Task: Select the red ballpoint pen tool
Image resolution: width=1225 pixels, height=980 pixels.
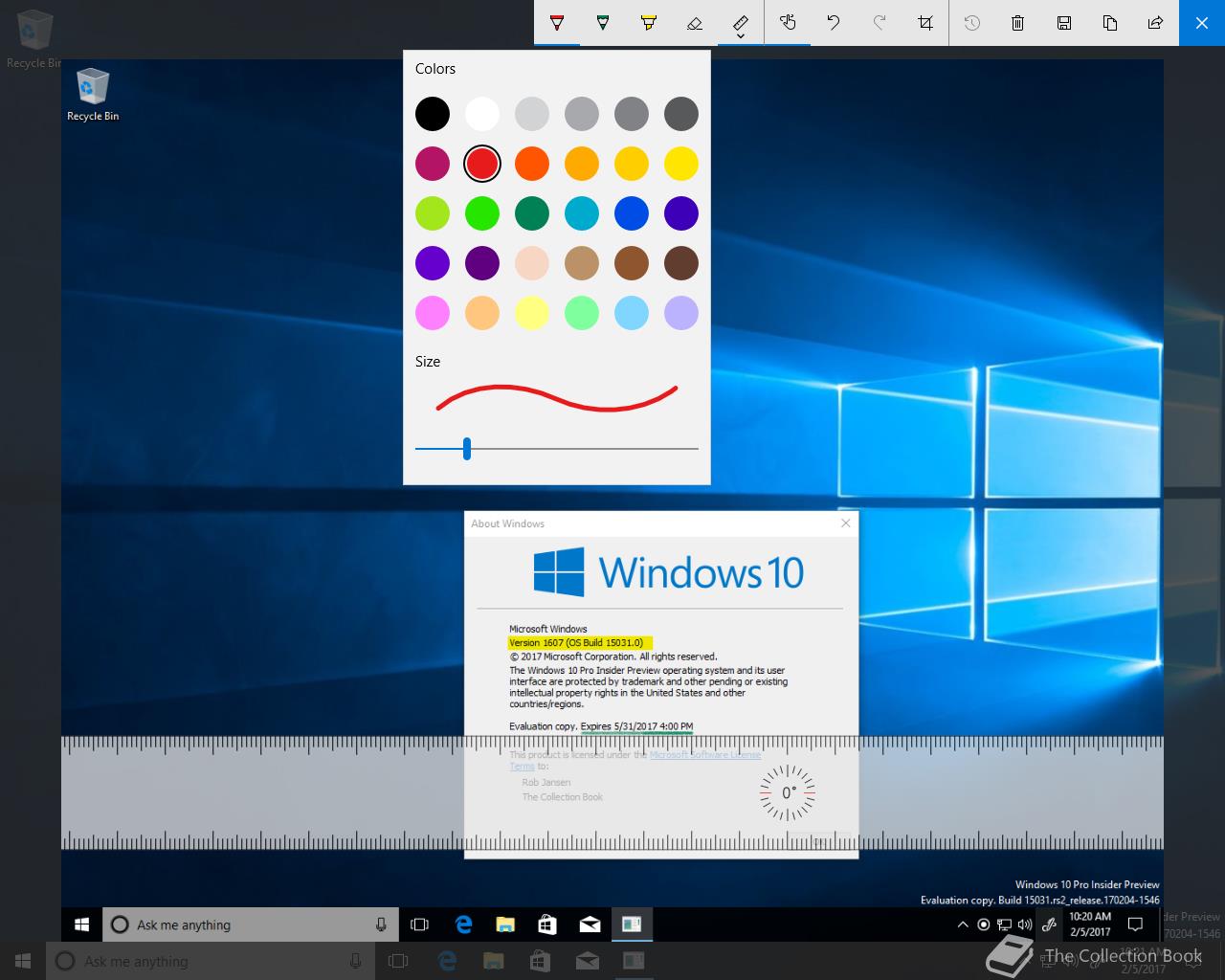Action: point(557,23)
